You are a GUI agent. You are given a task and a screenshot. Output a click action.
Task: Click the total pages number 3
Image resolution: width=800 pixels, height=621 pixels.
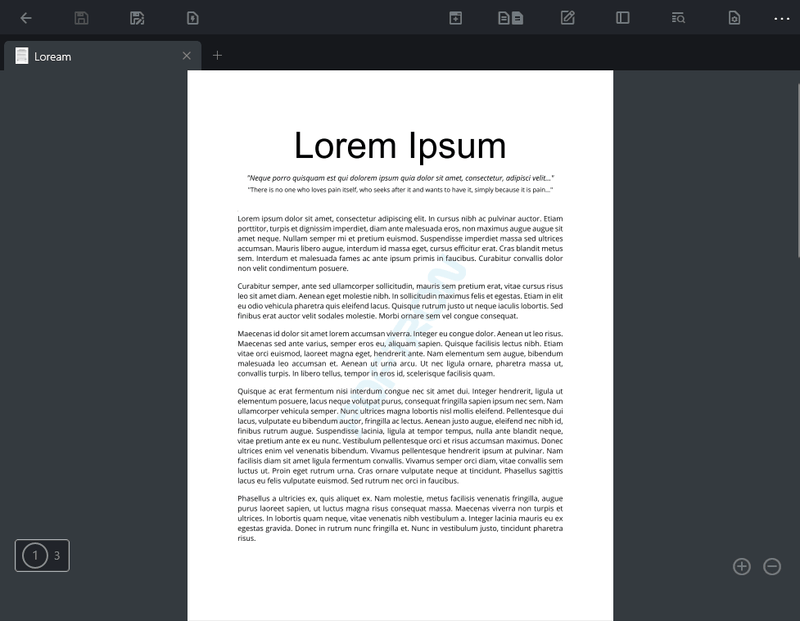pos(57,556)
